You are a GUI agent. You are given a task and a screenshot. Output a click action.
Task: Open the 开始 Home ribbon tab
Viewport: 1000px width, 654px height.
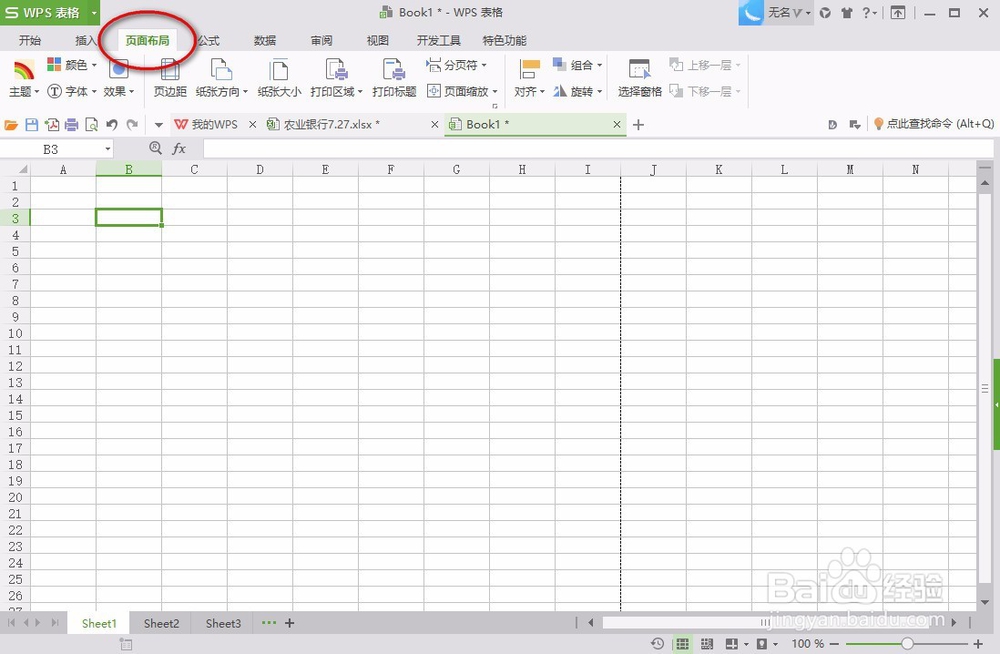tap(29, 40)
